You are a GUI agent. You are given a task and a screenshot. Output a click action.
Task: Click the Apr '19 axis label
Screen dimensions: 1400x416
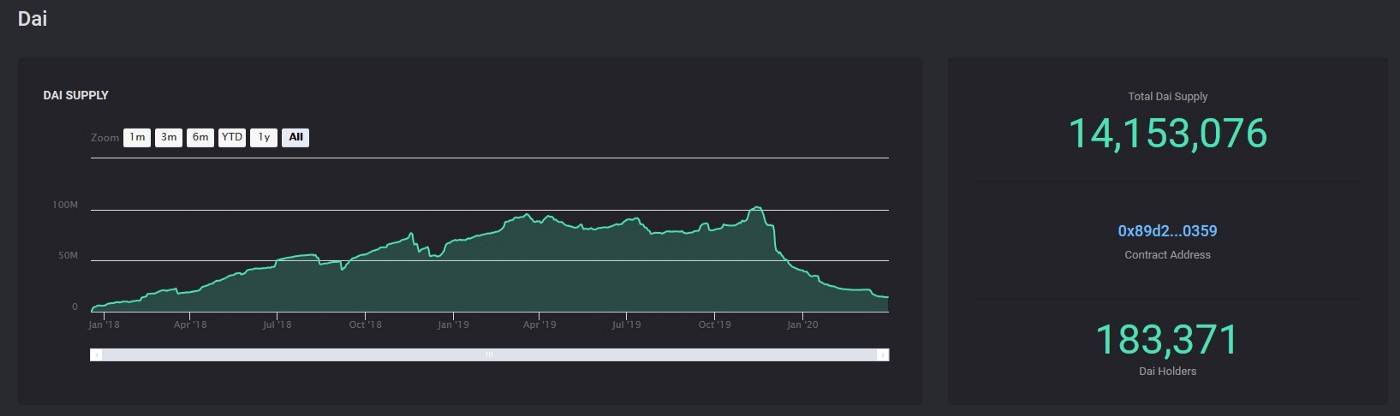539,324
